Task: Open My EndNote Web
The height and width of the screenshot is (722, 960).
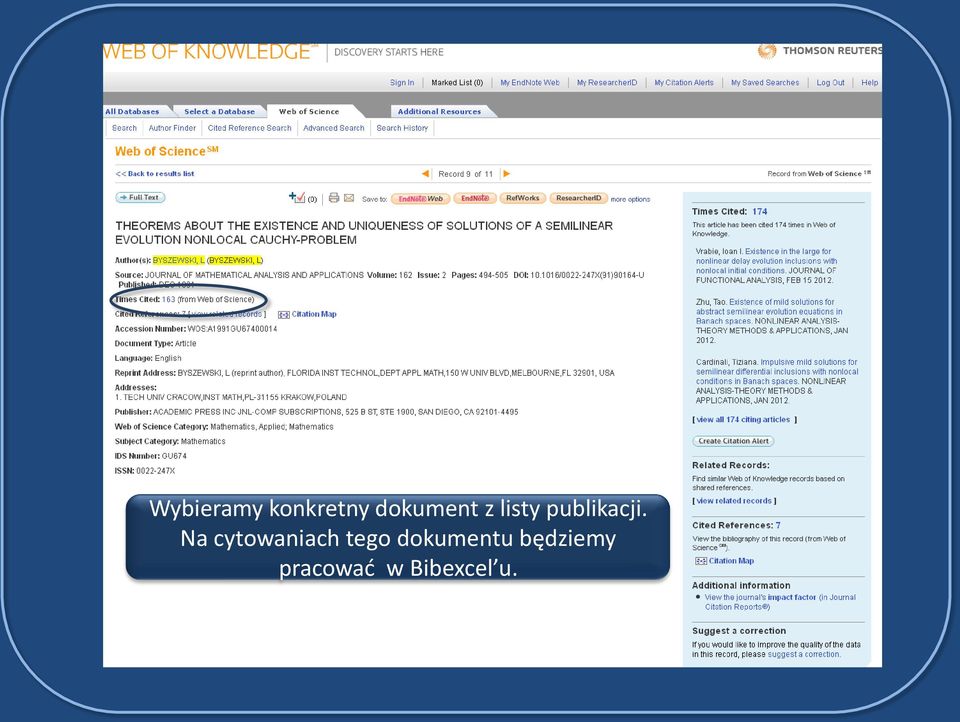Action: click(x=530, y=83)
